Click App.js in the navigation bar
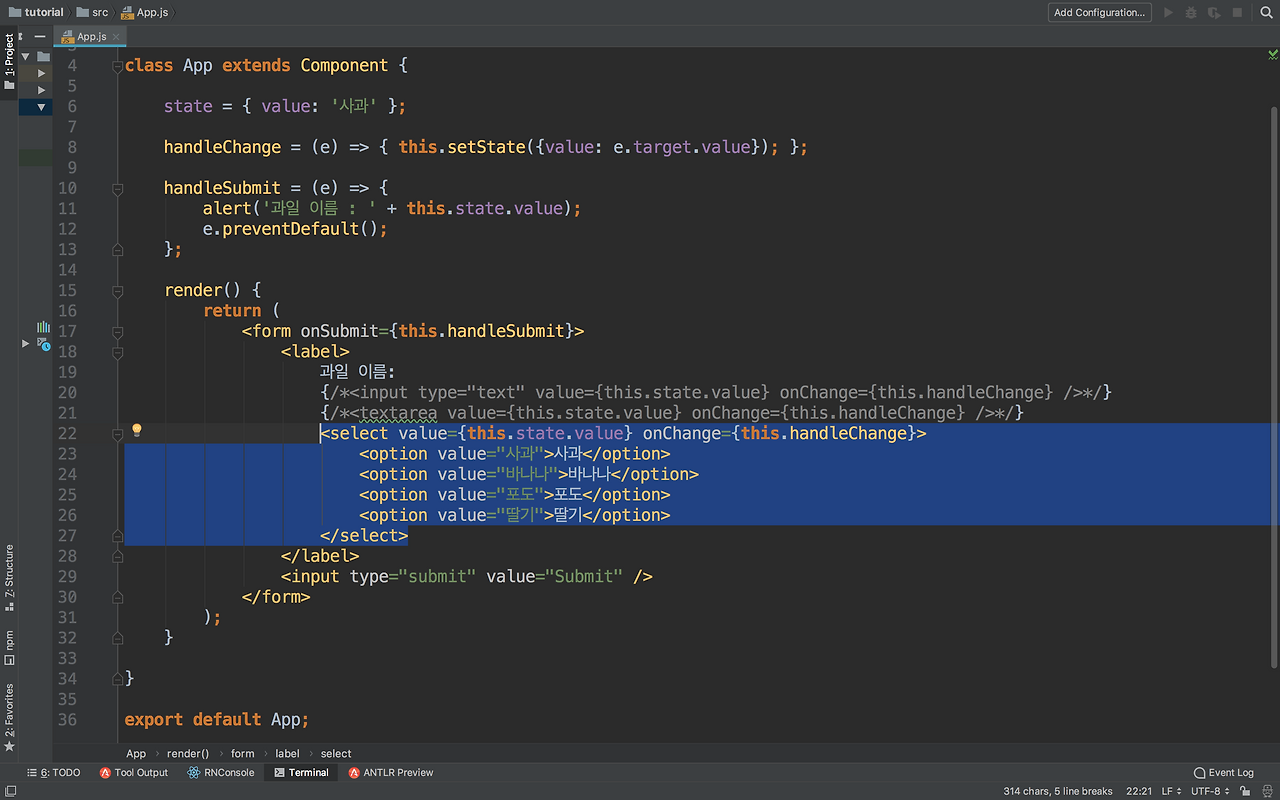The height and width of the screenshot is (800, 1280). point(145,13)
